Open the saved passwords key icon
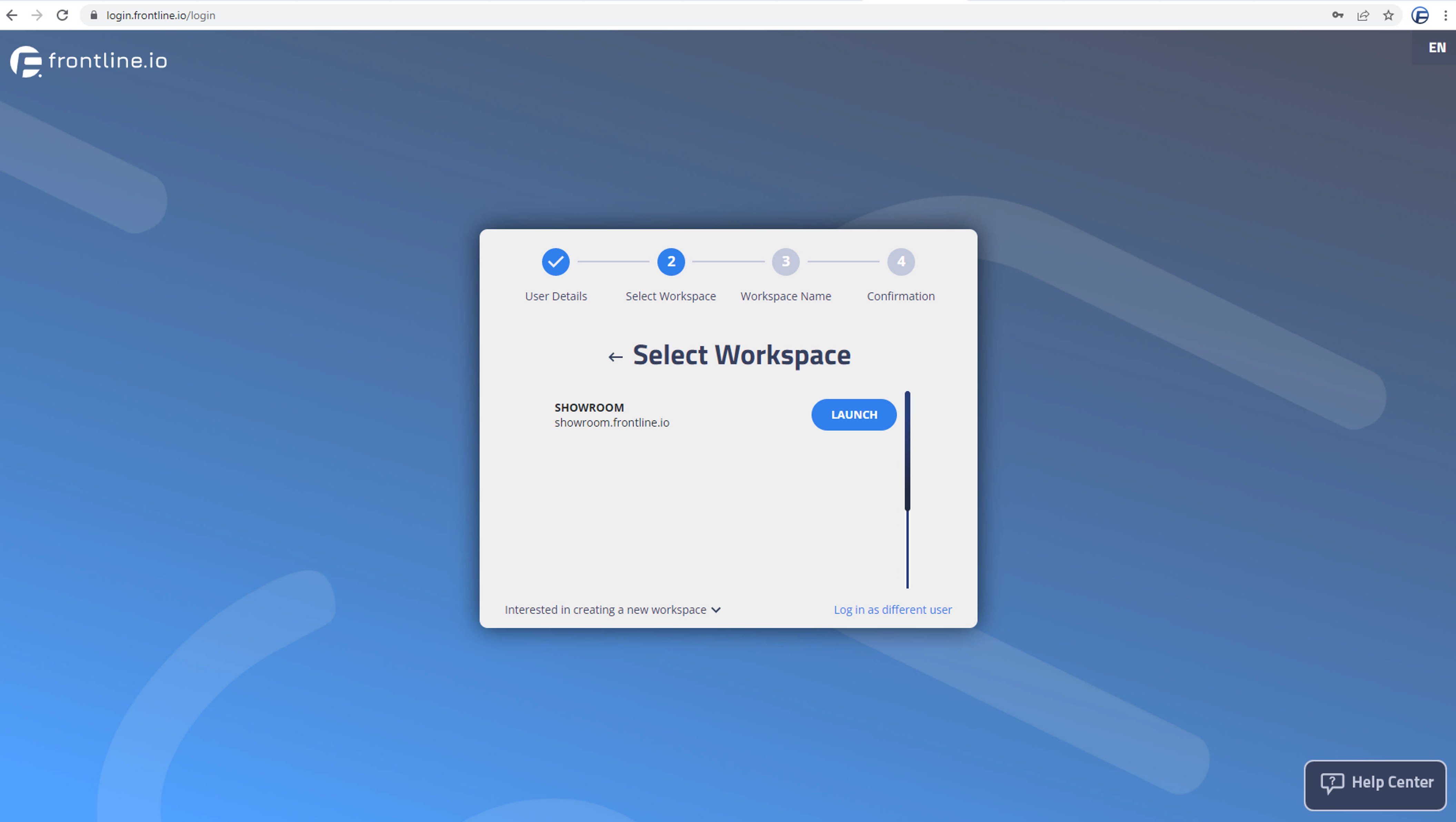1456x822 pixels. coord(1337,15)
